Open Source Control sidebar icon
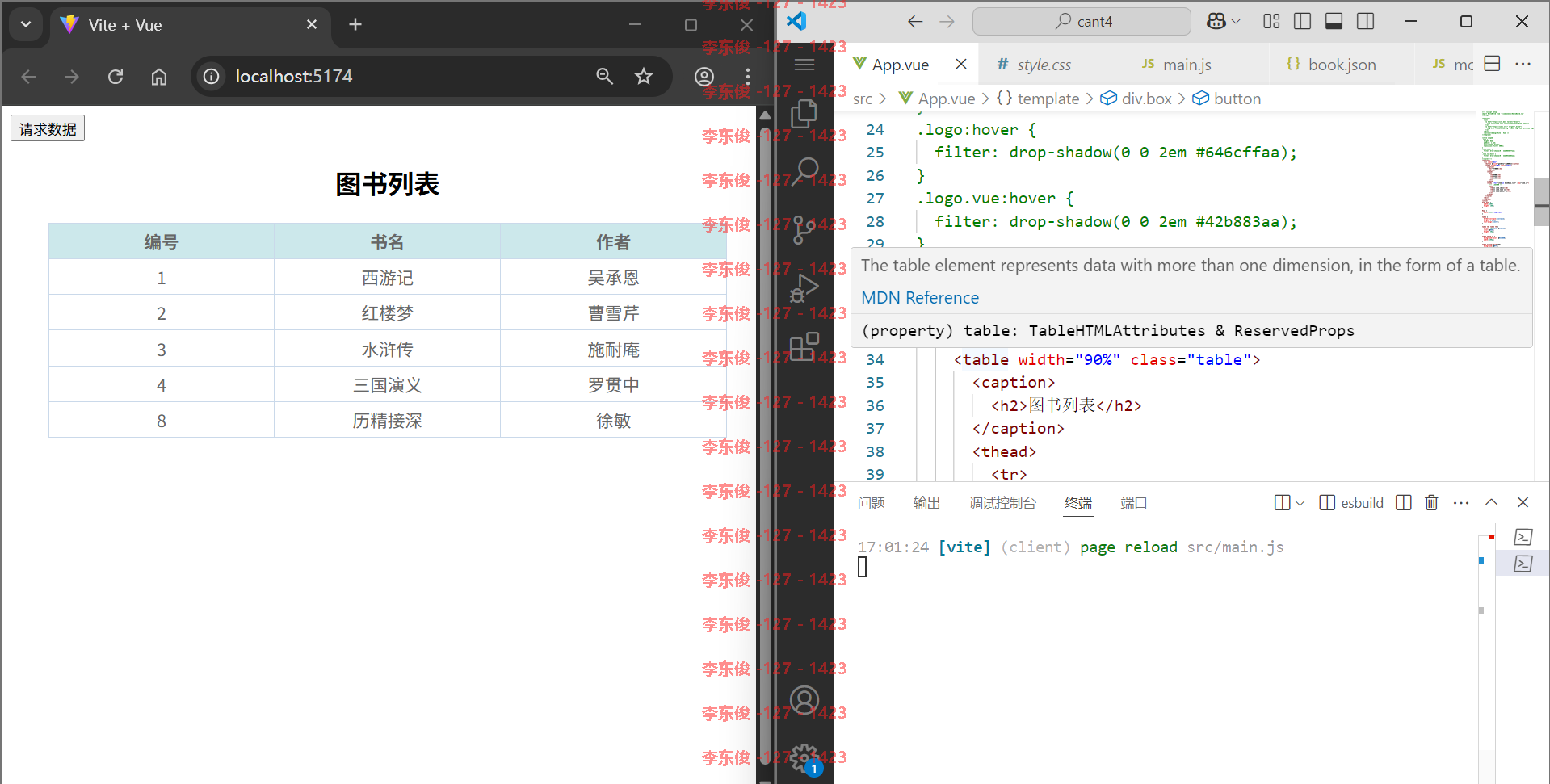 click(804, 229)
